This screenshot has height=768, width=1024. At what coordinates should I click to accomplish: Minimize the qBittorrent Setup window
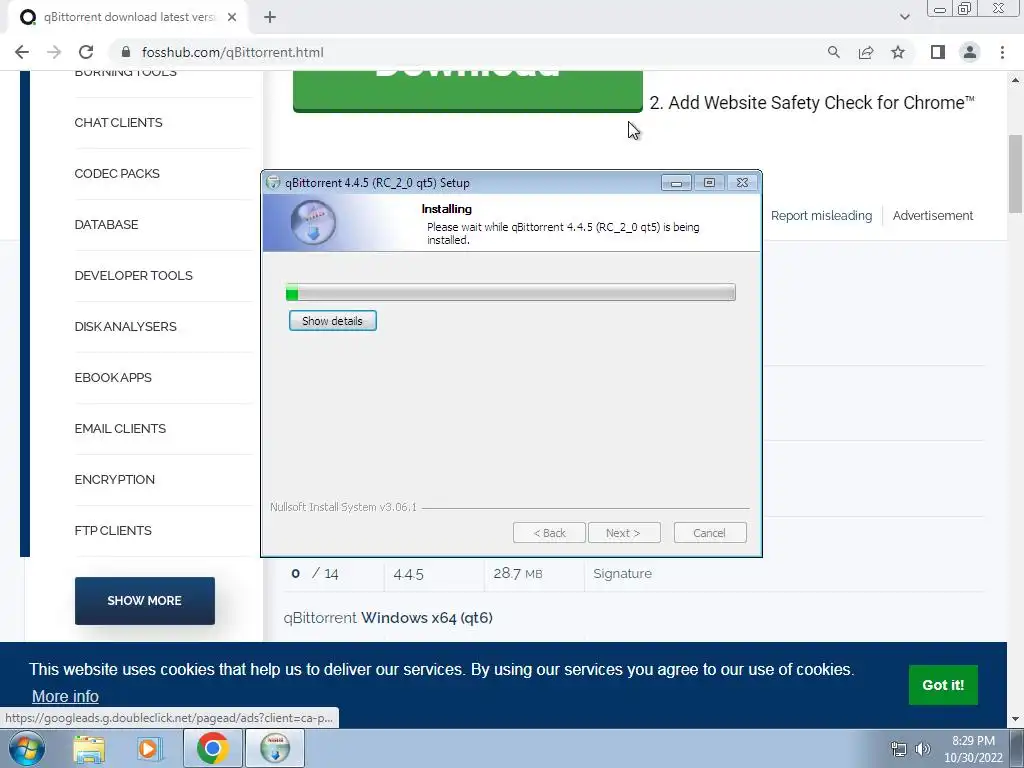click(x=676, y=183)
